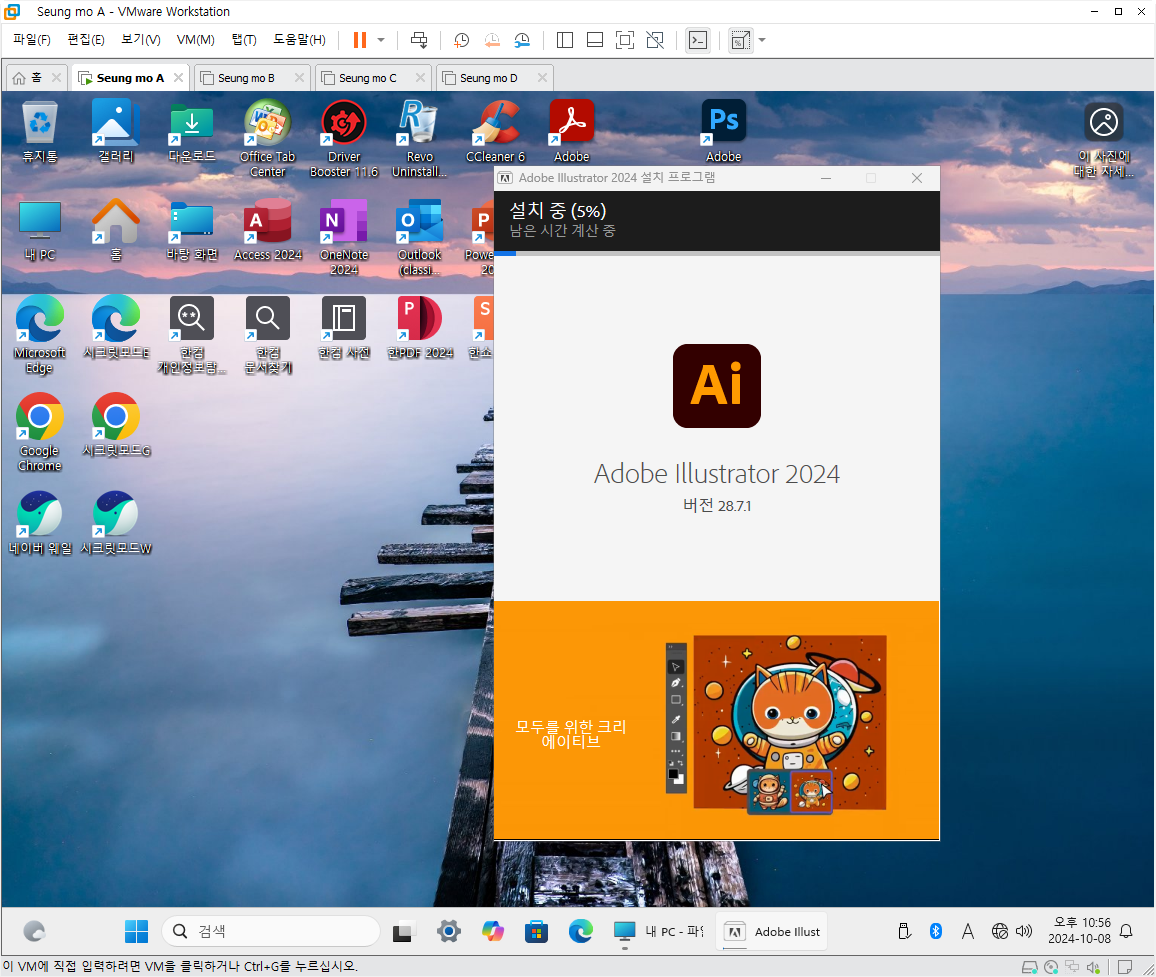This screenshot has height=977, width=1156.
Task: Open 한컴 개인정보탐색 shortcut
Action: [x=192, y=335]
